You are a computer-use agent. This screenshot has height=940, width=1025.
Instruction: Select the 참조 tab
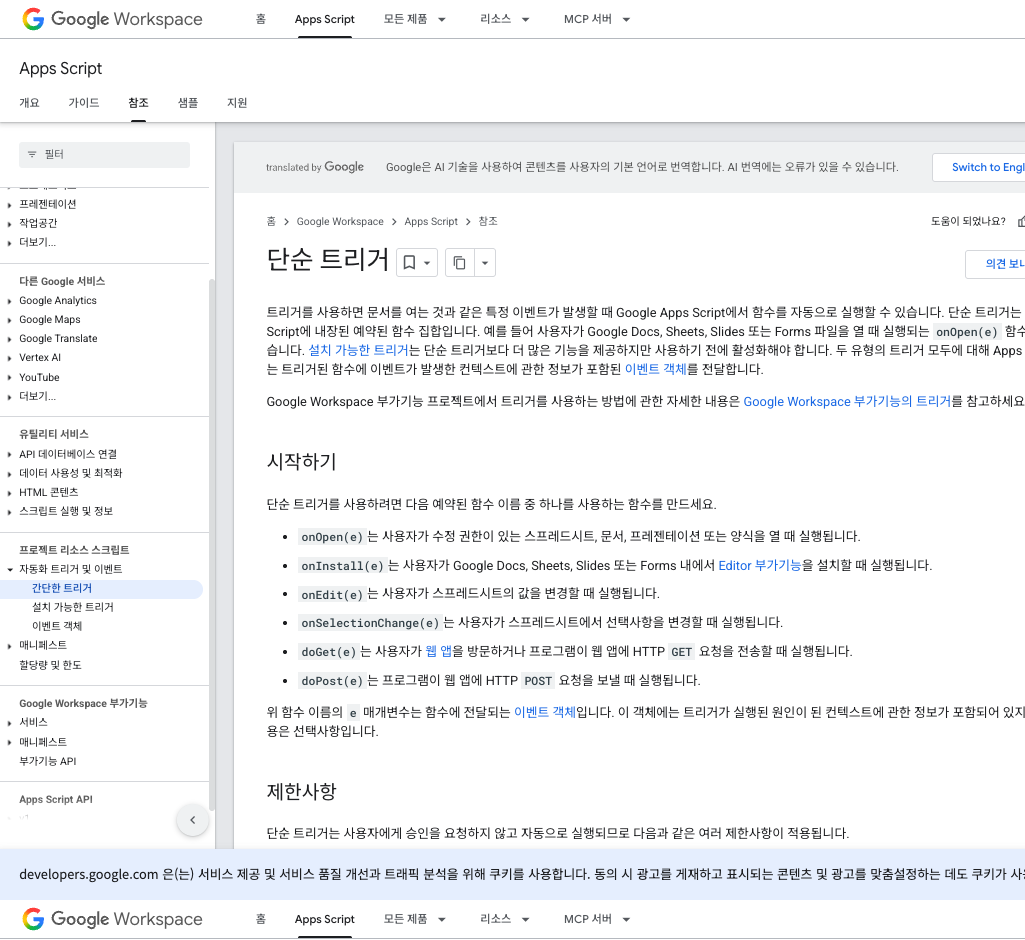coord(139,103)
